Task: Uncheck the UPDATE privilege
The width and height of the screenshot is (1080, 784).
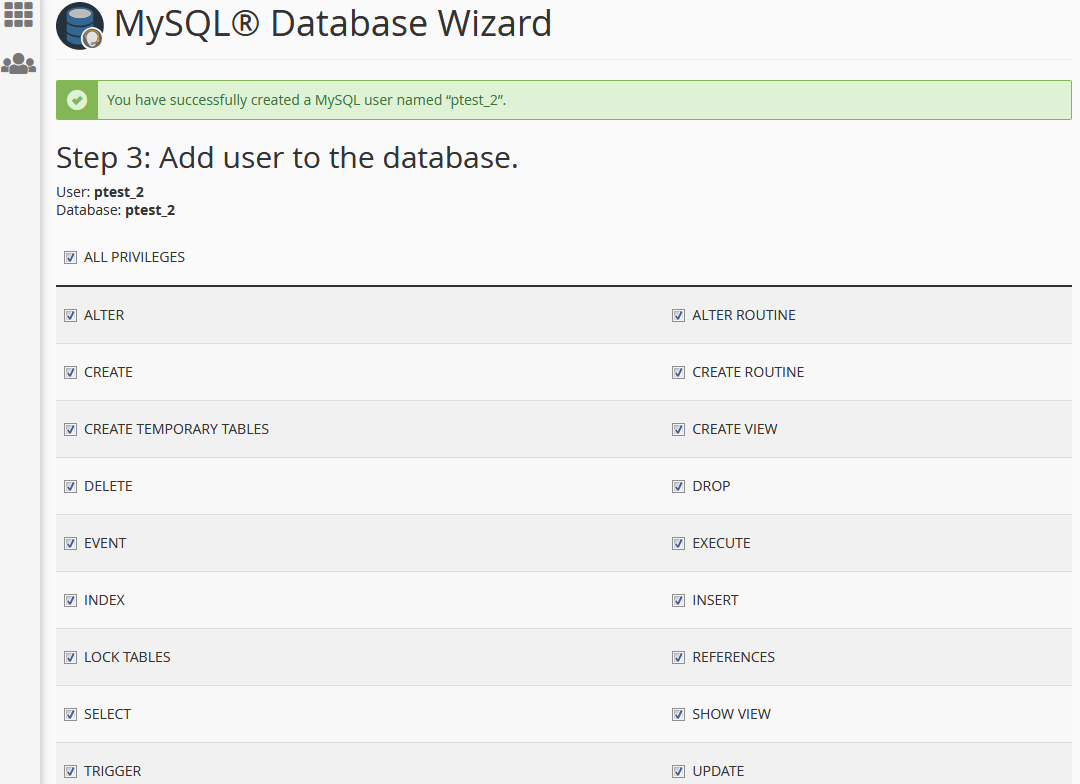Action: click(678, 772)
